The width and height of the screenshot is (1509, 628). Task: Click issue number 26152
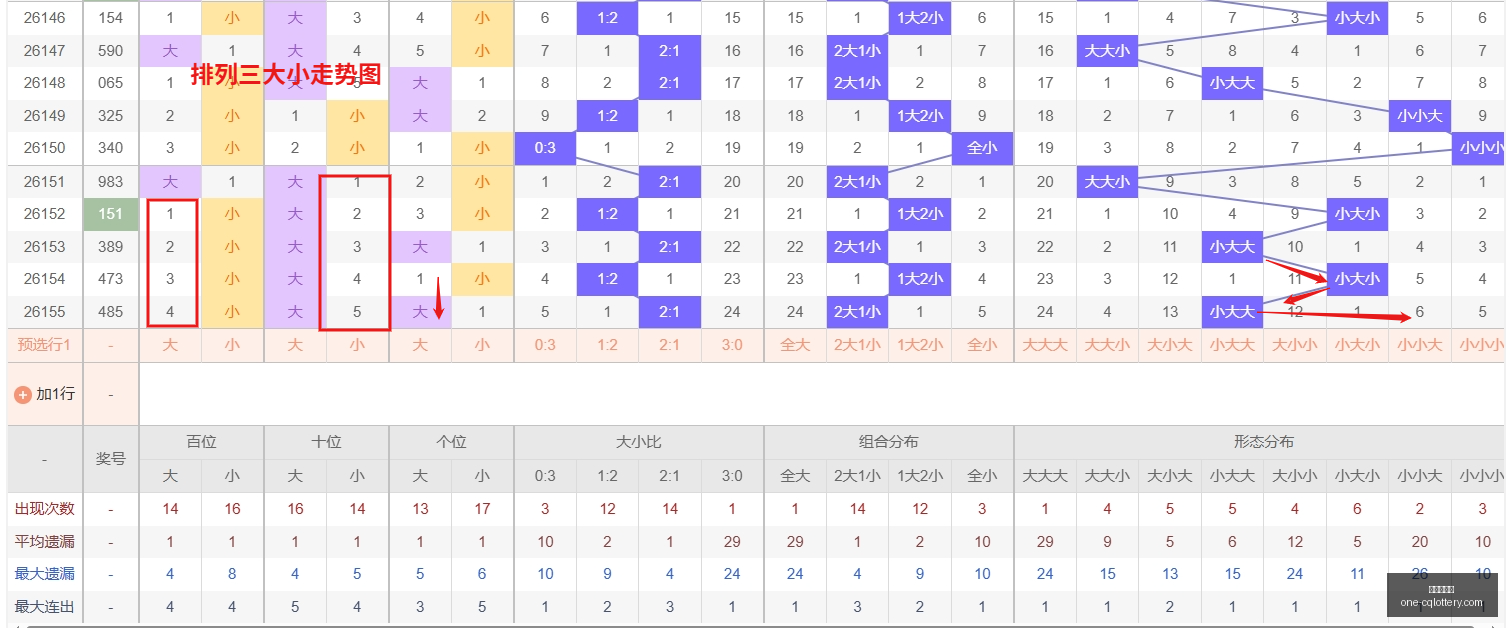pos(44,214)
